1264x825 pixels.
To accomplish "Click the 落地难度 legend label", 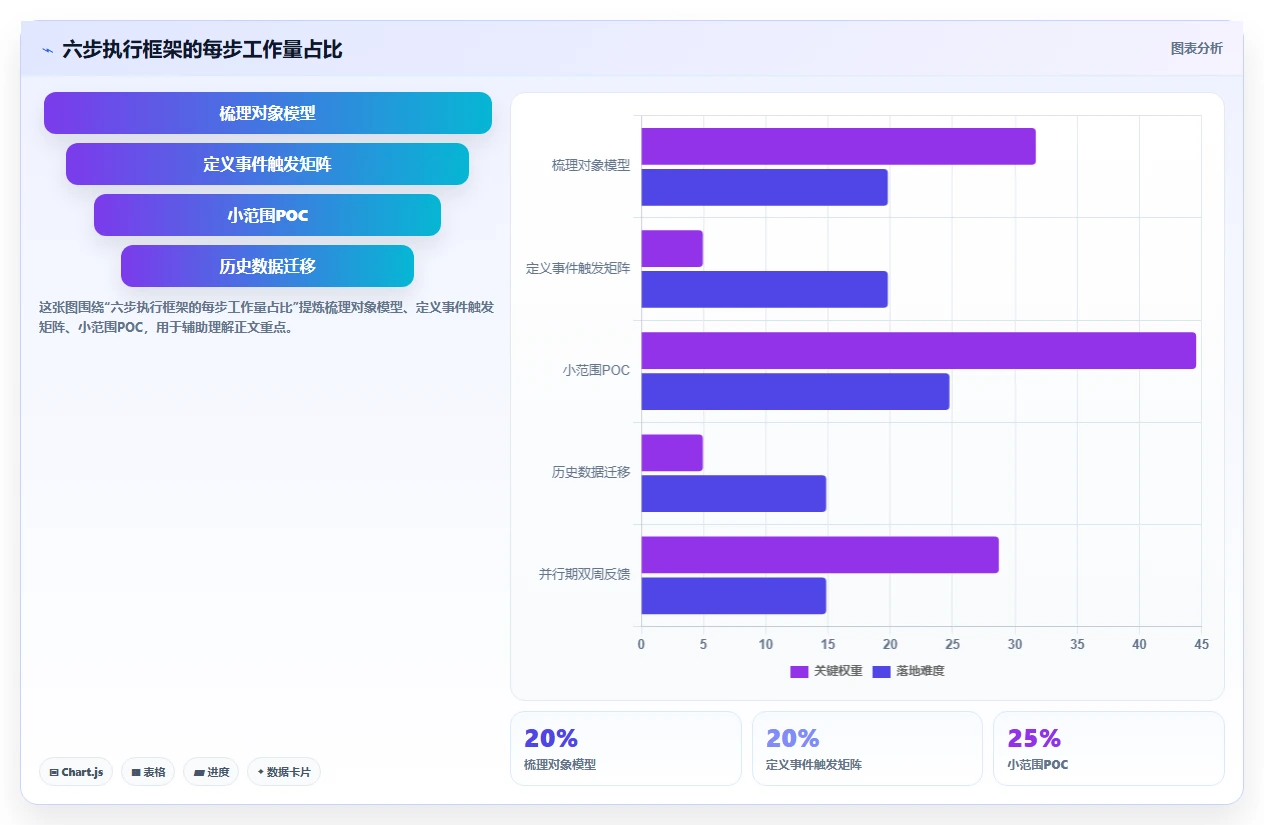I will (920, 671).
